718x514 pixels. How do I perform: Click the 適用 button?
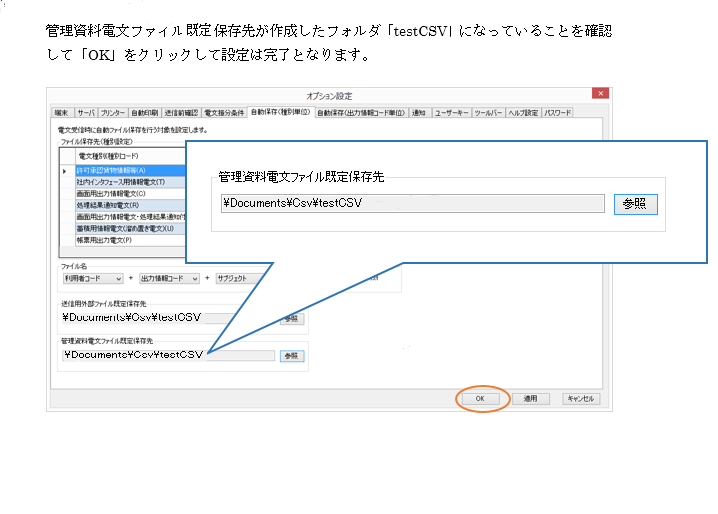click(530, 398)
